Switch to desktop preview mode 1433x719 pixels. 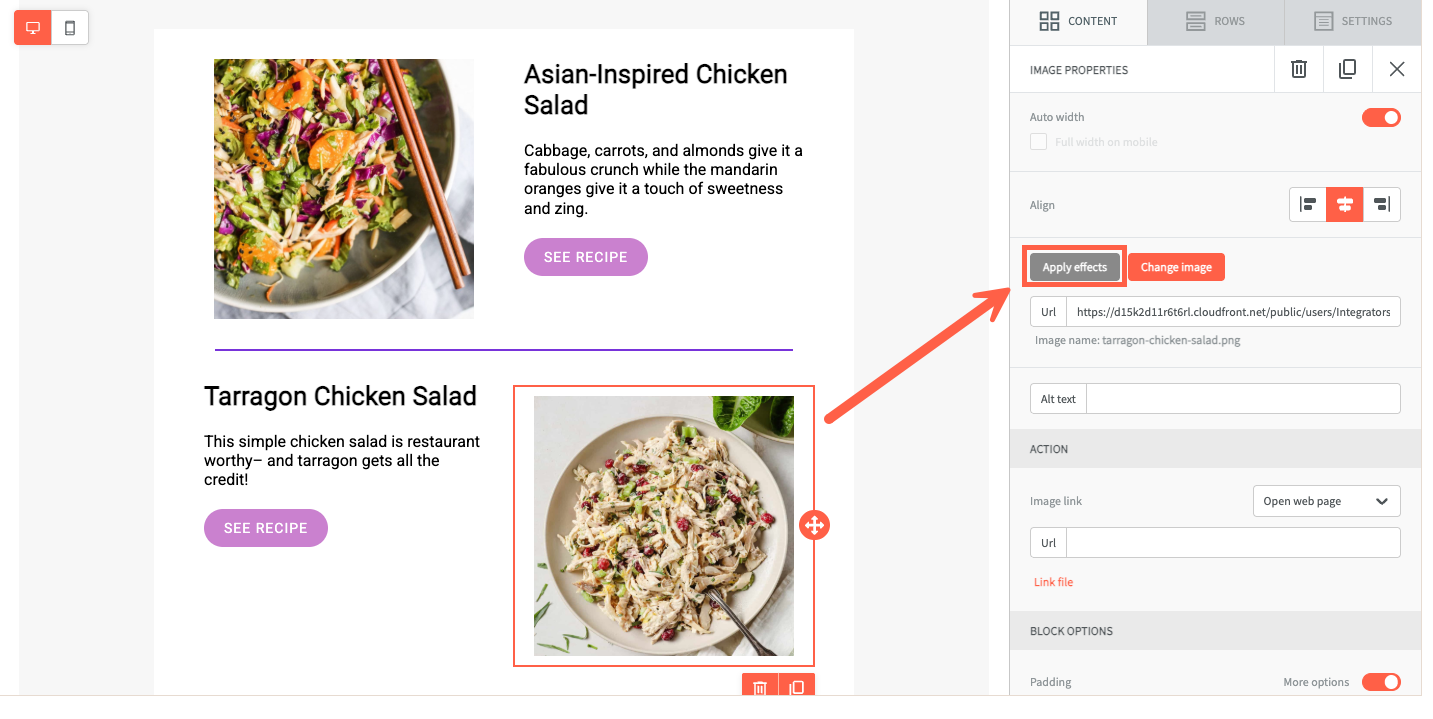(33, 28)
